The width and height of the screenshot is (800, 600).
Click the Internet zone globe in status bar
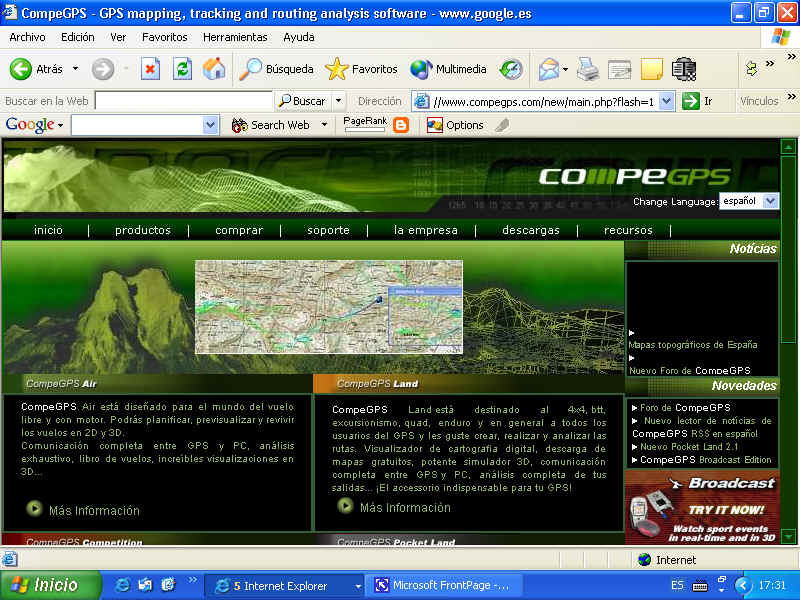(645, 560)
